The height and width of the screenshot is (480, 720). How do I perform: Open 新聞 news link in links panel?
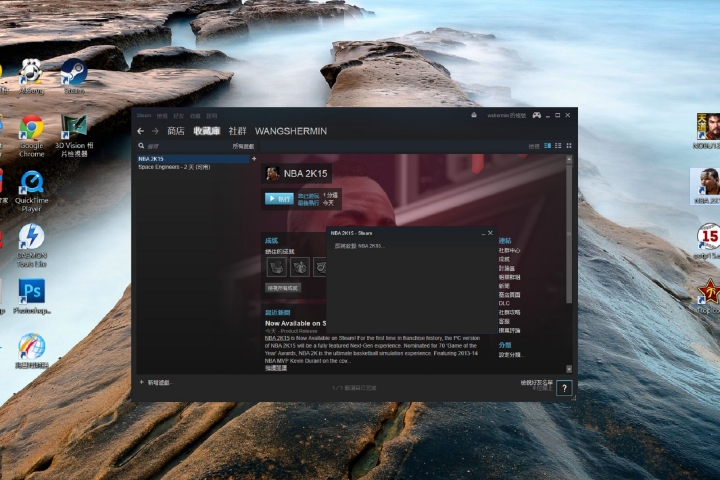tap(504, 286)
